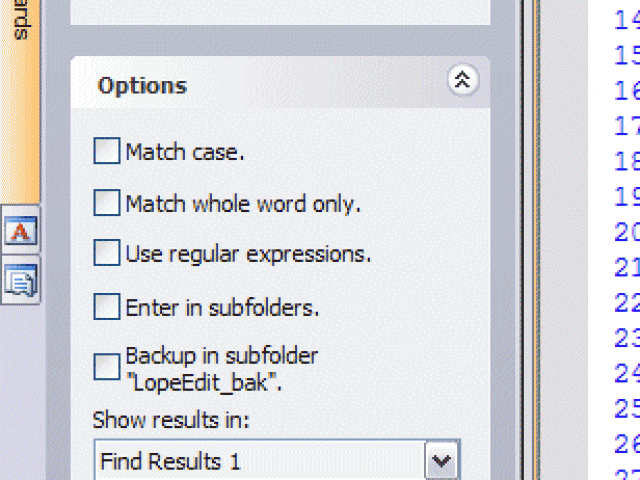Collapse the Options panel with double-chevron icon

pyautogui.click(x=462, y=80)
